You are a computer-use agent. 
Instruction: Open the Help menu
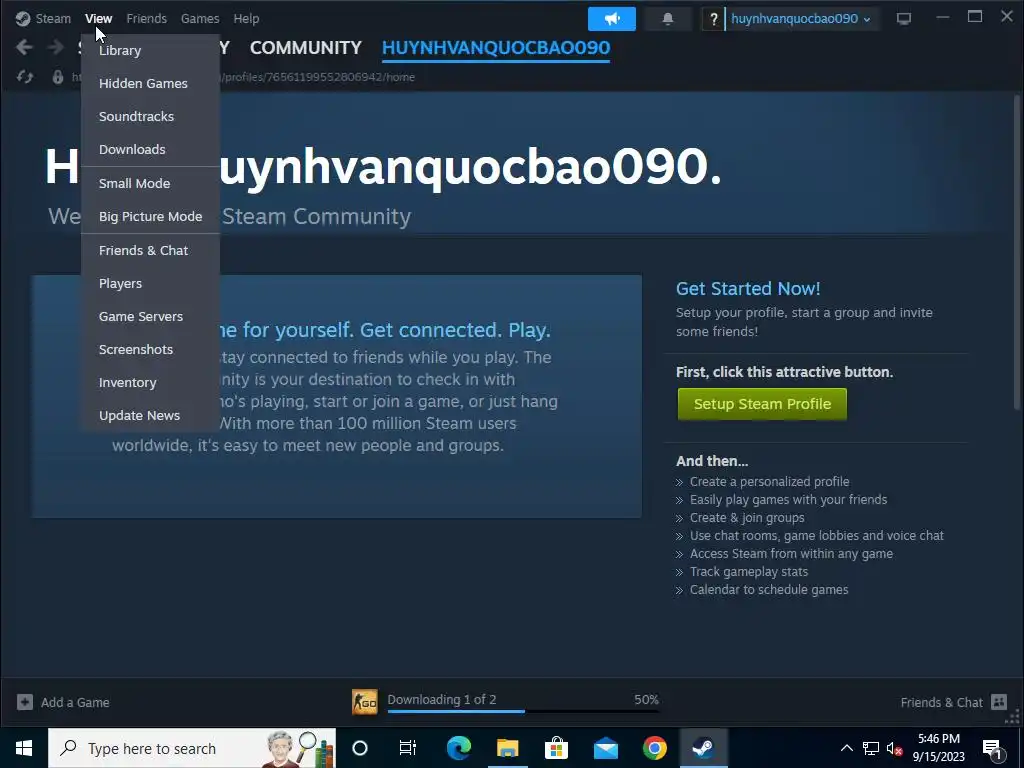coord(246,18)
